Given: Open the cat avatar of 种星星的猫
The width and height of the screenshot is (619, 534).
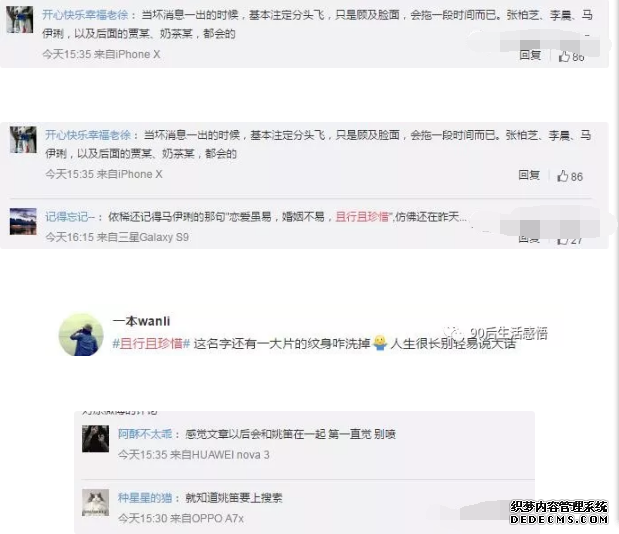Looking at the screenshot, I should (96, 502).
